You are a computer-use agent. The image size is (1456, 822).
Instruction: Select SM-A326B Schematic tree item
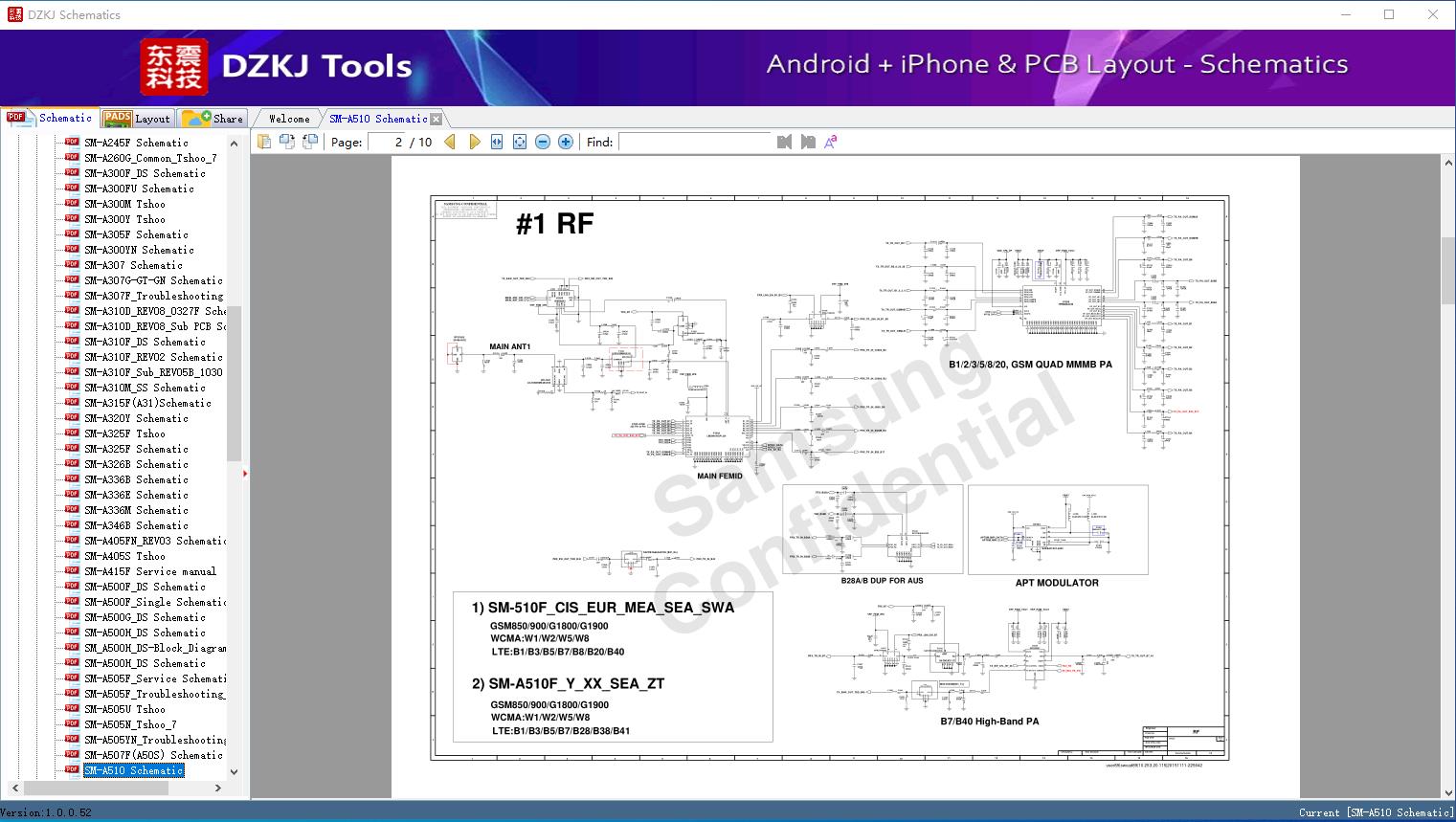click(136, 464)
